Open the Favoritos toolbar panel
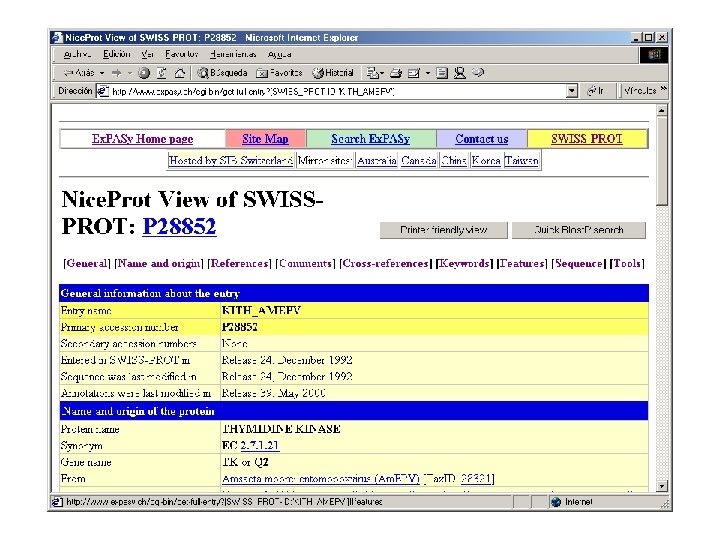 coord(279,73)
